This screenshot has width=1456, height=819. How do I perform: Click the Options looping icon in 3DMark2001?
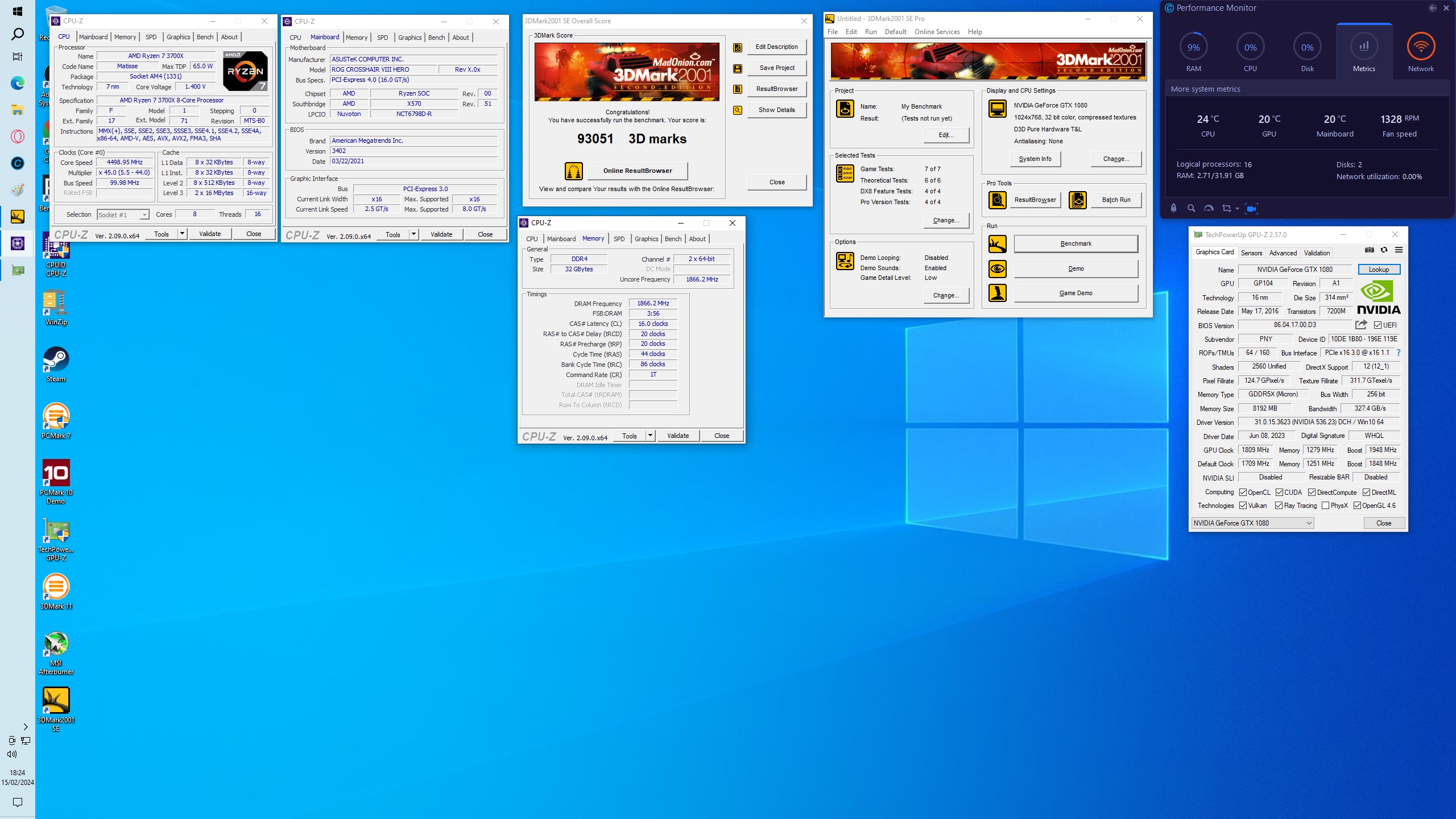[845, 261]
